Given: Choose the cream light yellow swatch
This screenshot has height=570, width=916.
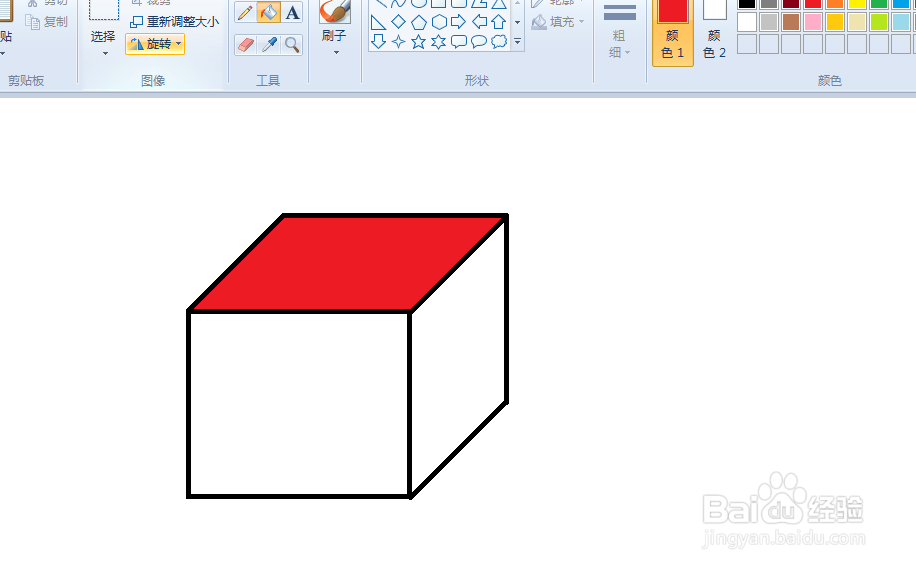Looking at the screenshot, I should tap(857, 22).
